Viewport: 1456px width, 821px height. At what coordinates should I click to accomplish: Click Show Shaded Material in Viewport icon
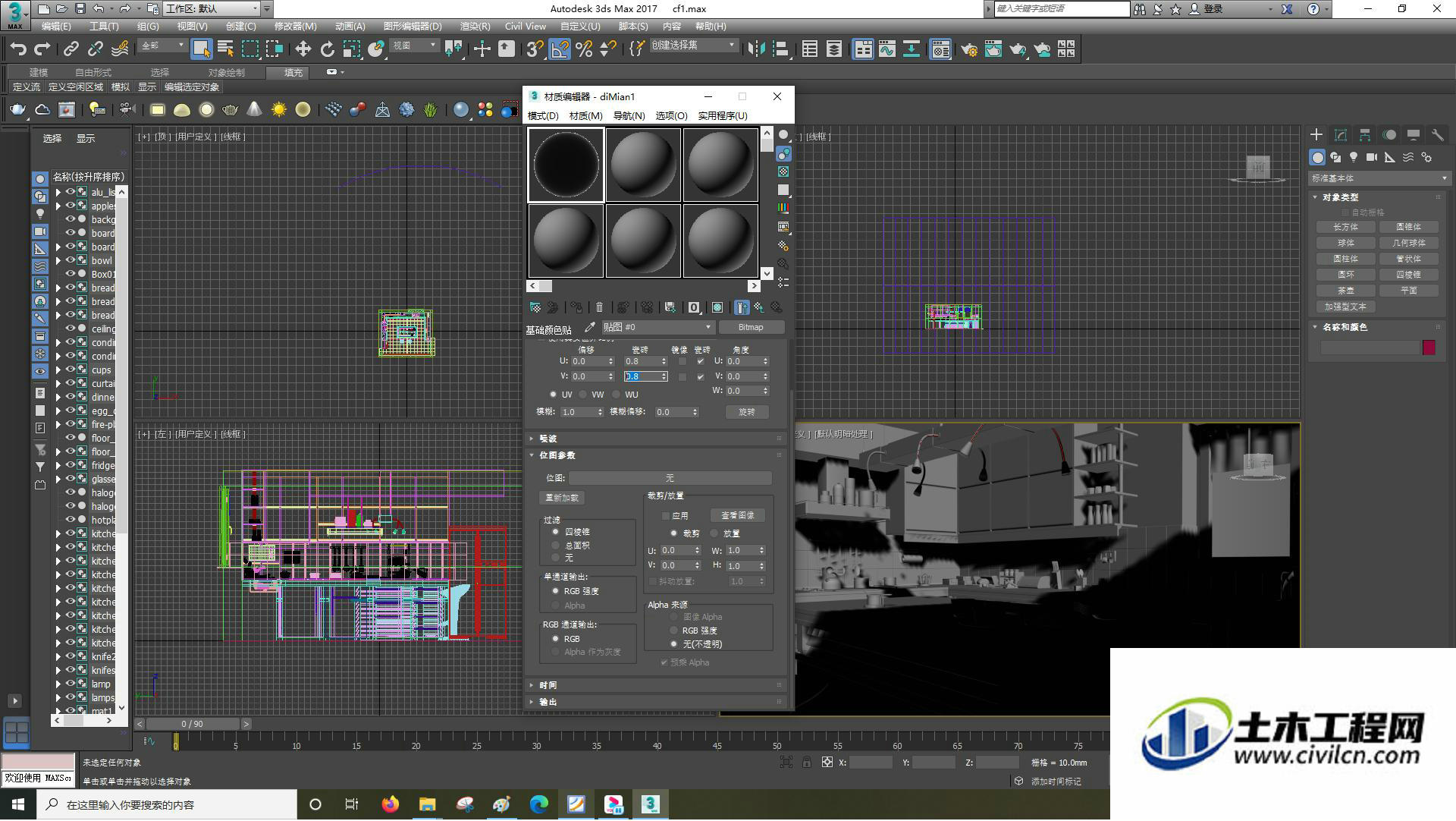pyautogui.click(x=717, y=307)
